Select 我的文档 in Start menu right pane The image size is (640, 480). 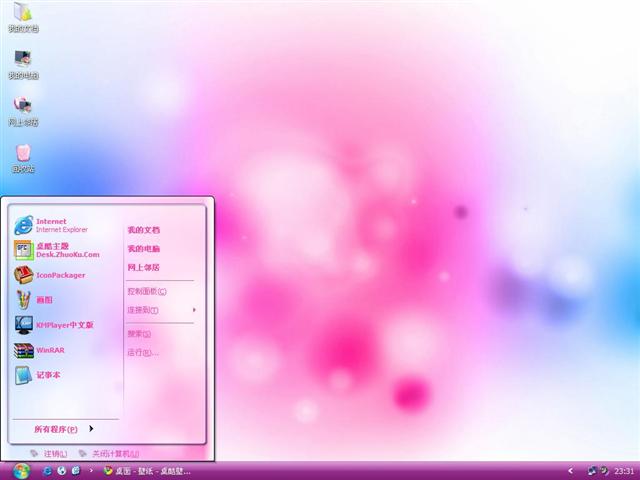(x=144, y=230)
